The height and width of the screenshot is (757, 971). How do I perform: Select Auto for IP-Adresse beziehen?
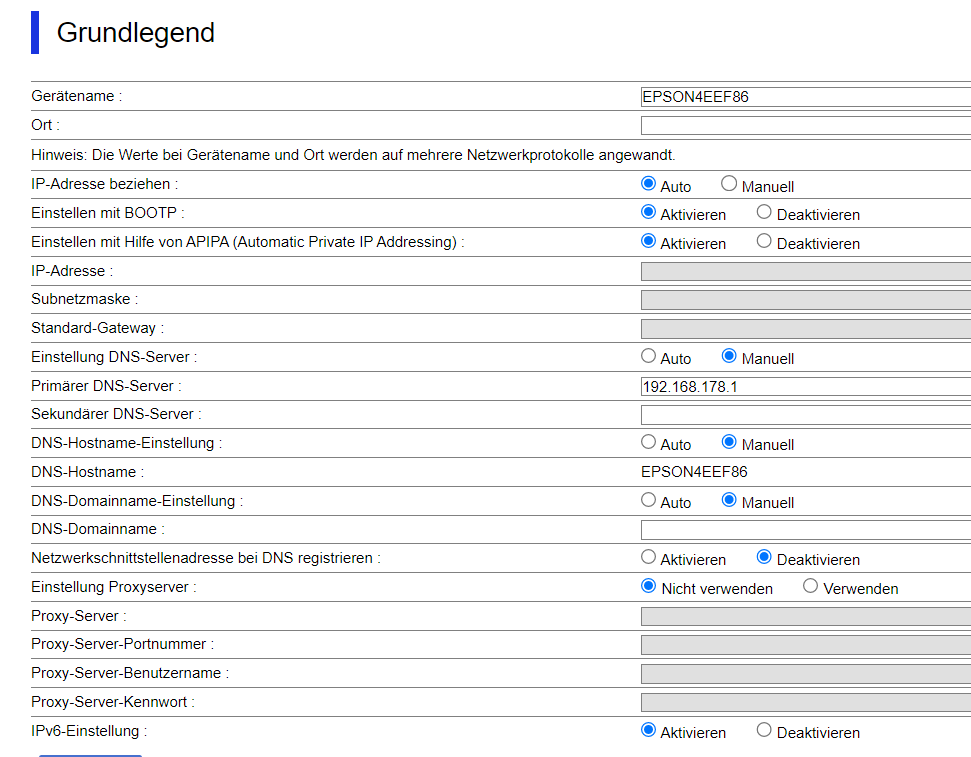(x=648, y=184)
